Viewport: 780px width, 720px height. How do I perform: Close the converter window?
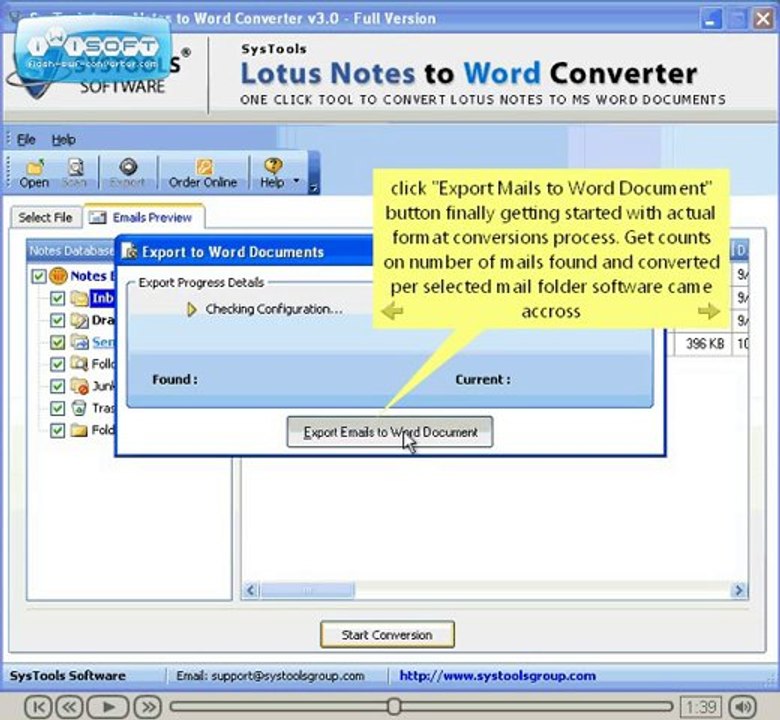763,19
